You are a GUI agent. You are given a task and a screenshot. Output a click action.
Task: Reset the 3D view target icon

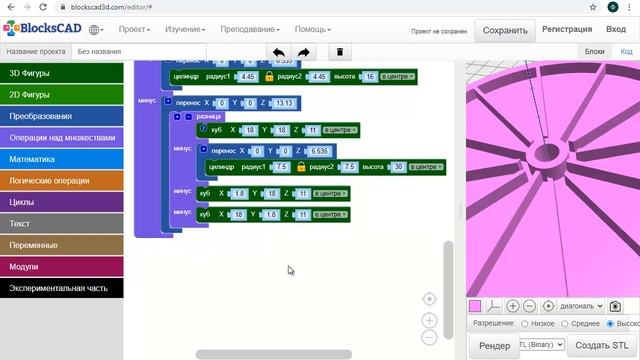pos(548,306)
